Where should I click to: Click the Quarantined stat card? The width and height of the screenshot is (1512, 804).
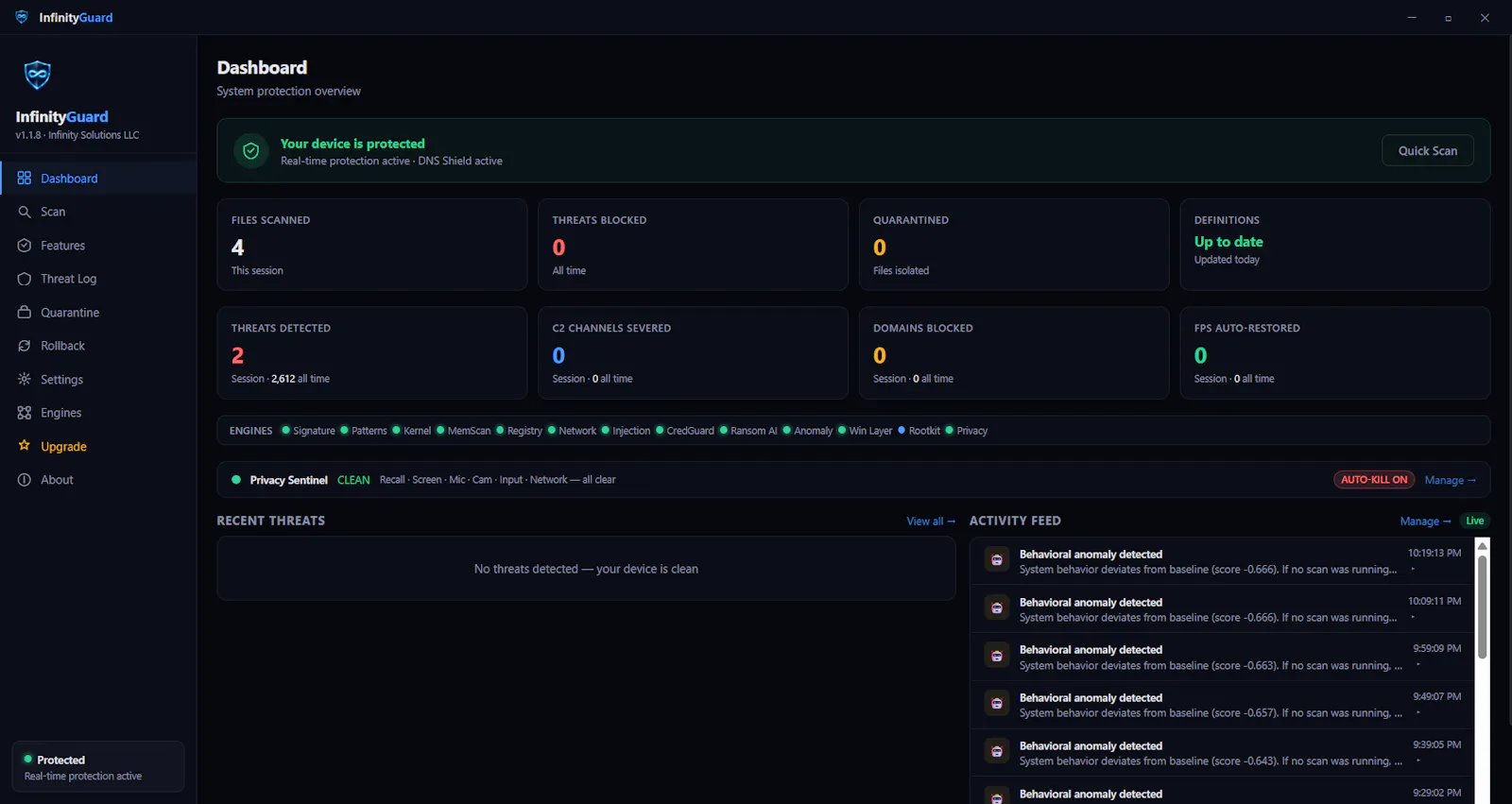coord(1014,245)
